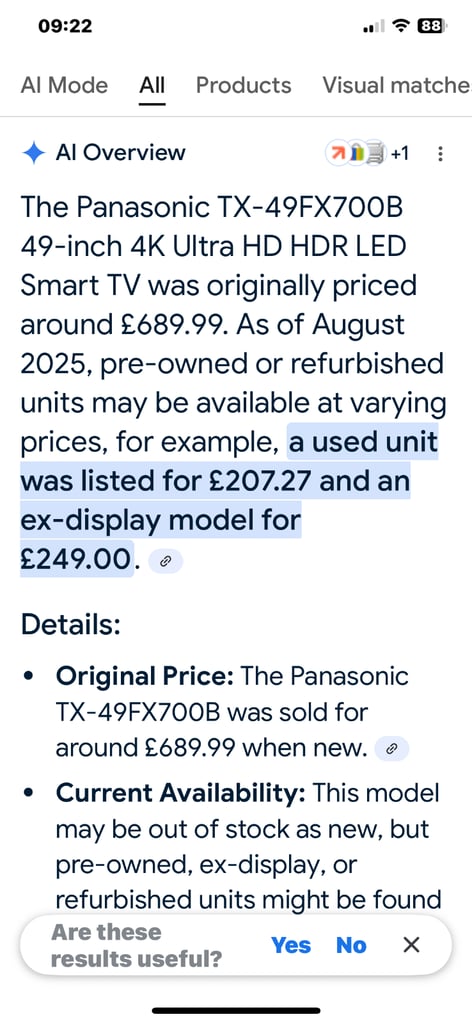The image size is (472, 1024).
Task: Tap the Wi-Fi status icon
Action: click(400, 27)
